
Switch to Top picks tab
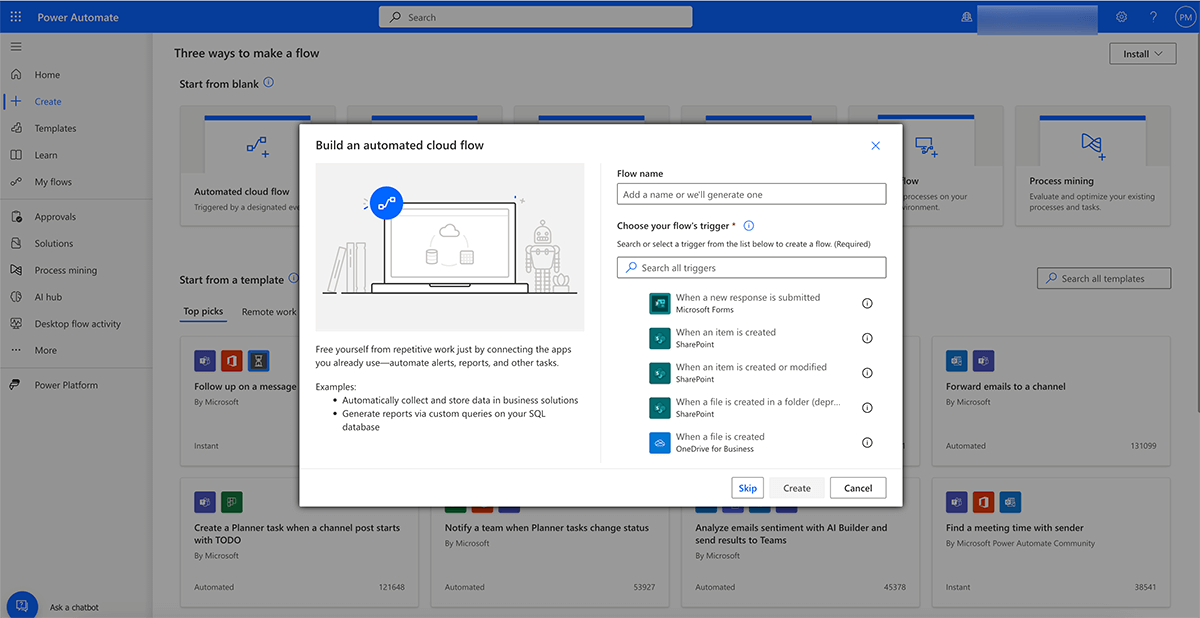pos(203,312)
